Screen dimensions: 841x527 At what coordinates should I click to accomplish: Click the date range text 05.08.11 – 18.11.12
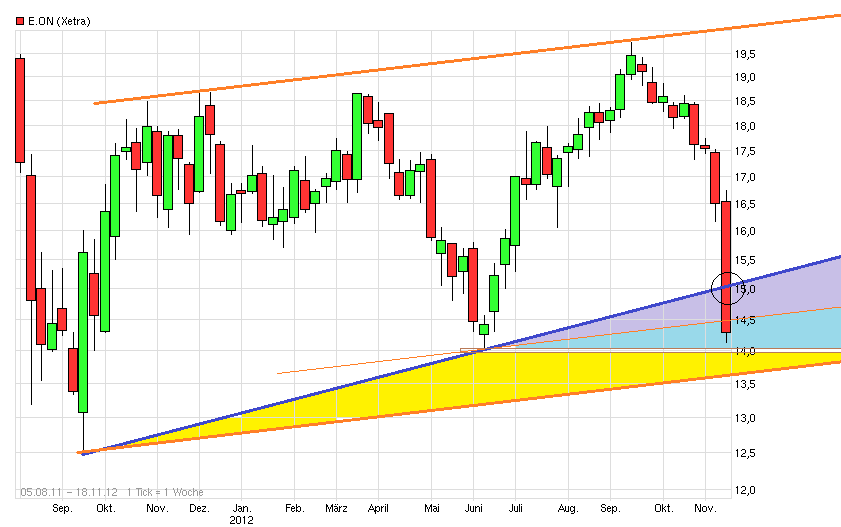69,492
